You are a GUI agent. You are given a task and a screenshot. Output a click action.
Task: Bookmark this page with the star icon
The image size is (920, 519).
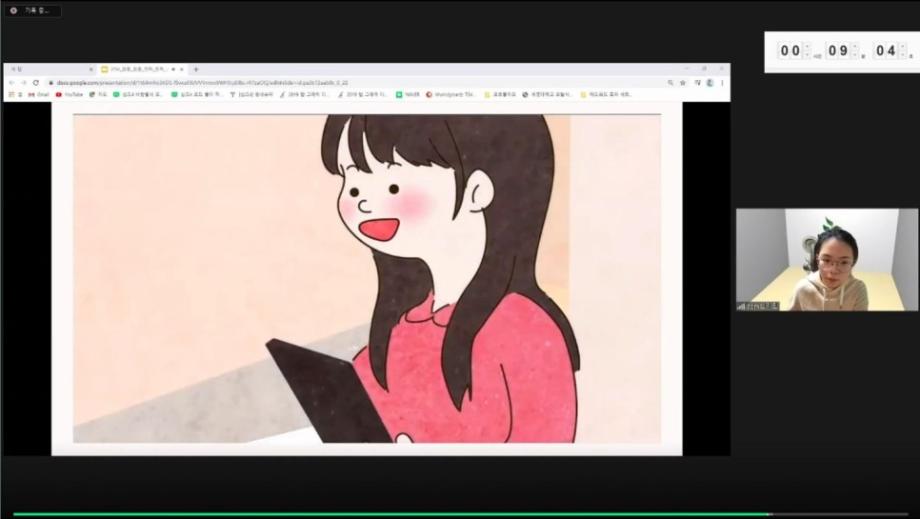(683, 82)
